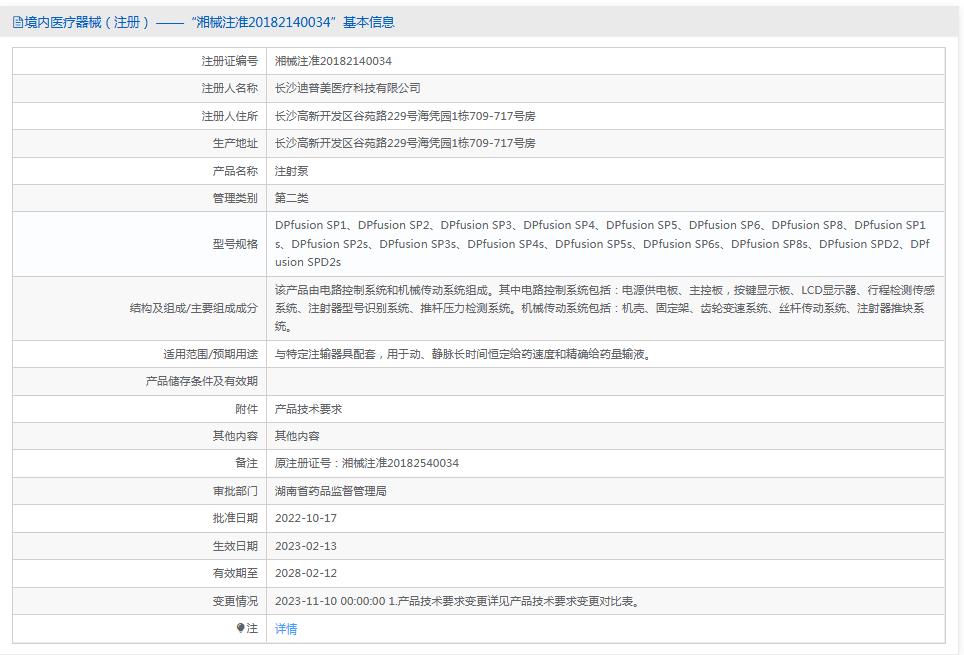The height and width of the screenshot is (655, 964).
Task: Select management category 第二类
Action: pyautogui.click(x=291, y=198)
